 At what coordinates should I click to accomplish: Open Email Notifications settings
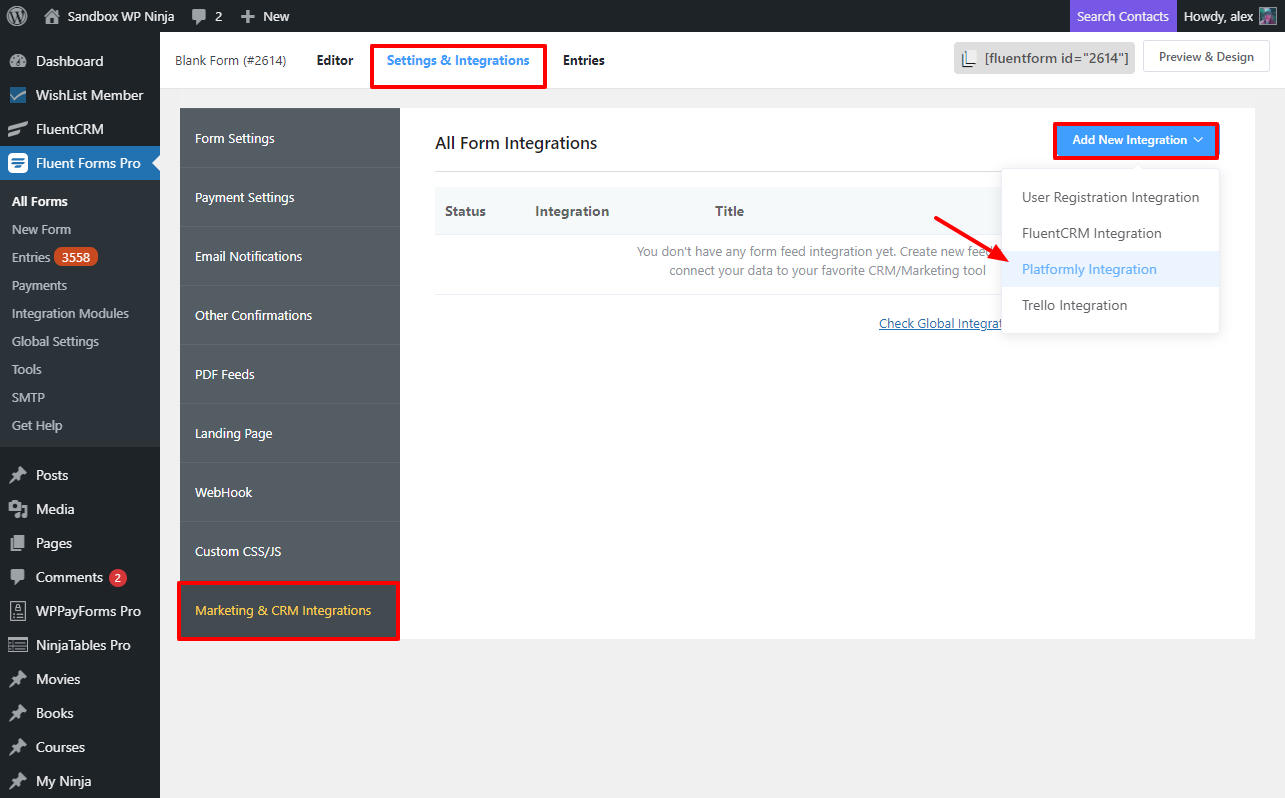[248, 256]
